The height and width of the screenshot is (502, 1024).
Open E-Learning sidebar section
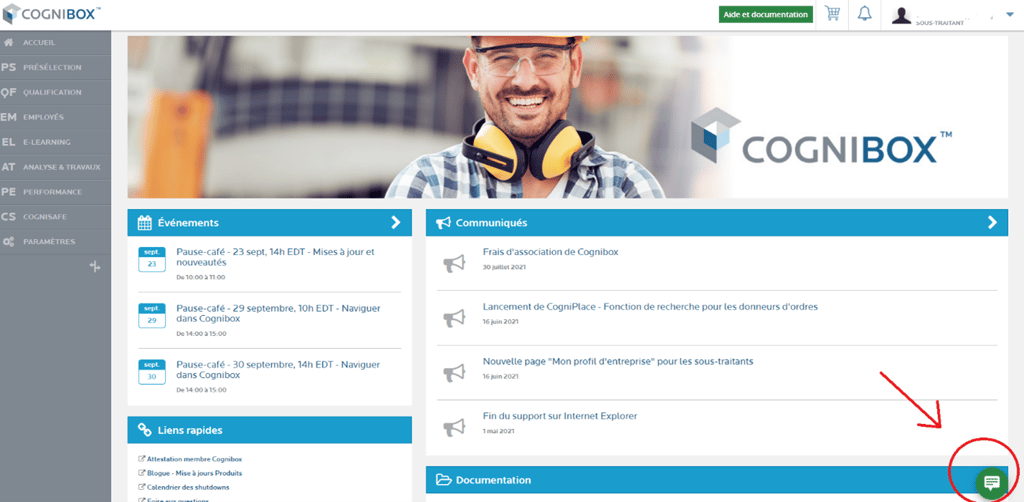point(56,142)
